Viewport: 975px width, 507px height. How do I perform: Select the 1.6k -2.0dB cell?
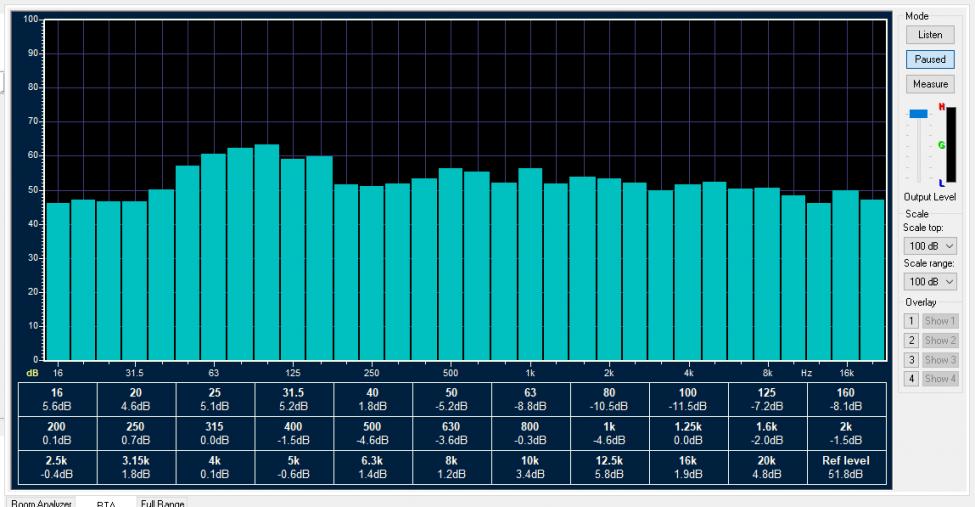tap(768, 433)
